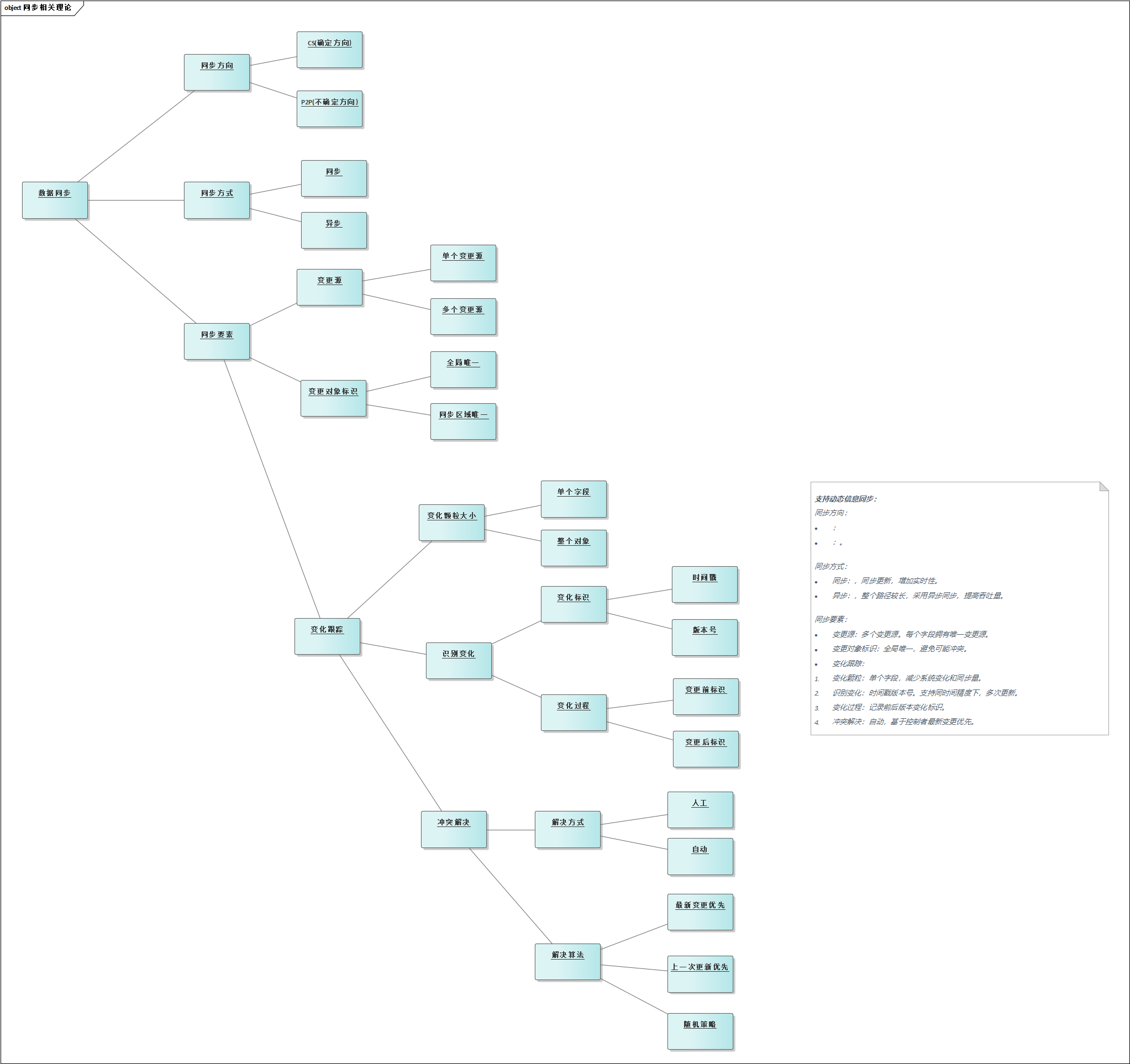Select the 多个变更源 node
Viewport: 1130px width, 1064px height.
coord(463,317)
